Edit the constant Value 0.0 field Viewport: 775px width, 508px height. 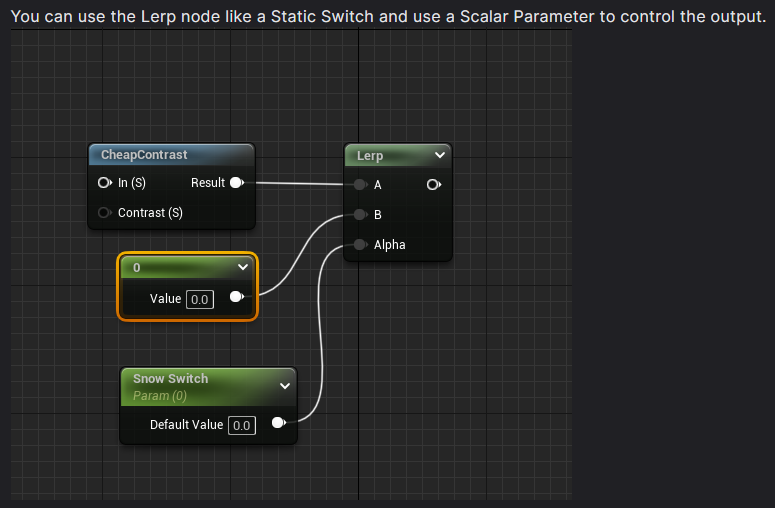pos(200,299)
